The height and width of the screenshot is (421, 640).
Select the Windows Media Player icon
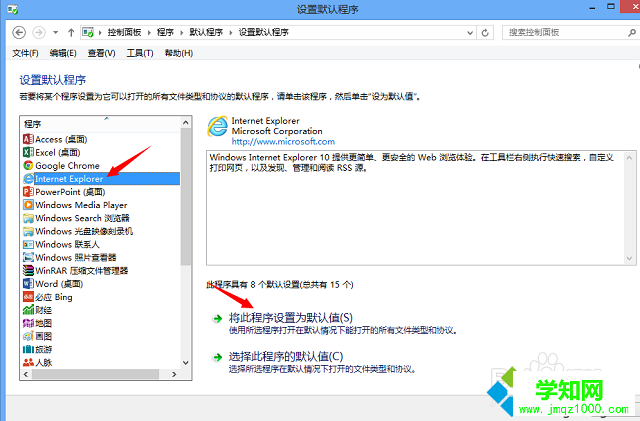click(28, 205)
